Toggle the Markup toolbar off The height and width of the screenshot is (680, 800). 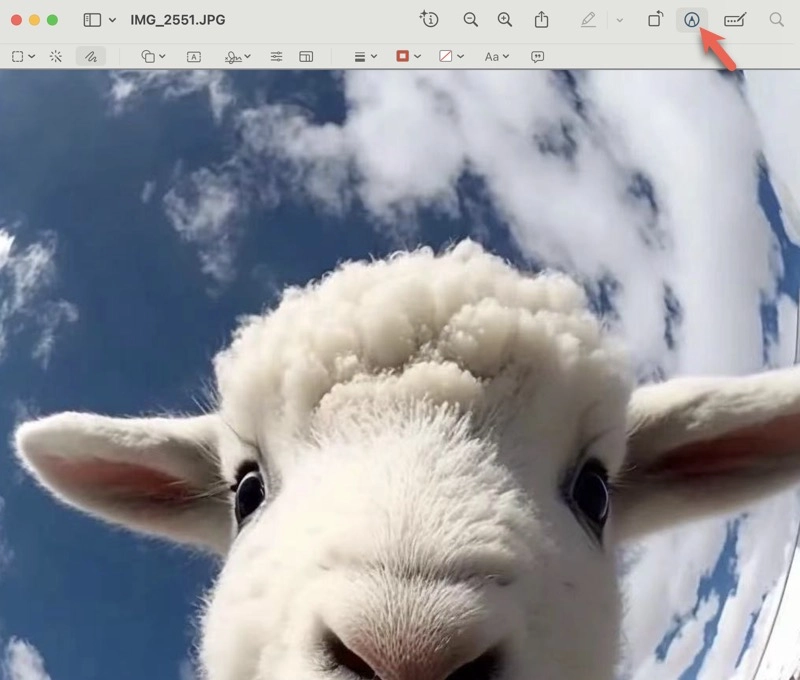[693, 19]
